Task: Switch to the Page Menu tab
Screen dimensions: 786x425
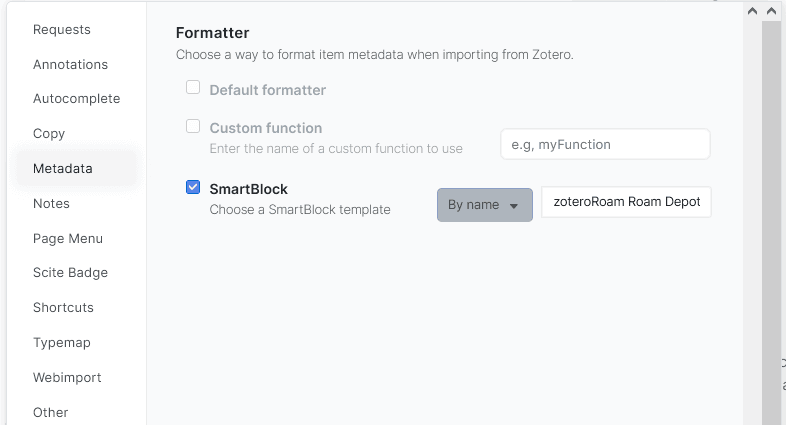Action: 68,239
